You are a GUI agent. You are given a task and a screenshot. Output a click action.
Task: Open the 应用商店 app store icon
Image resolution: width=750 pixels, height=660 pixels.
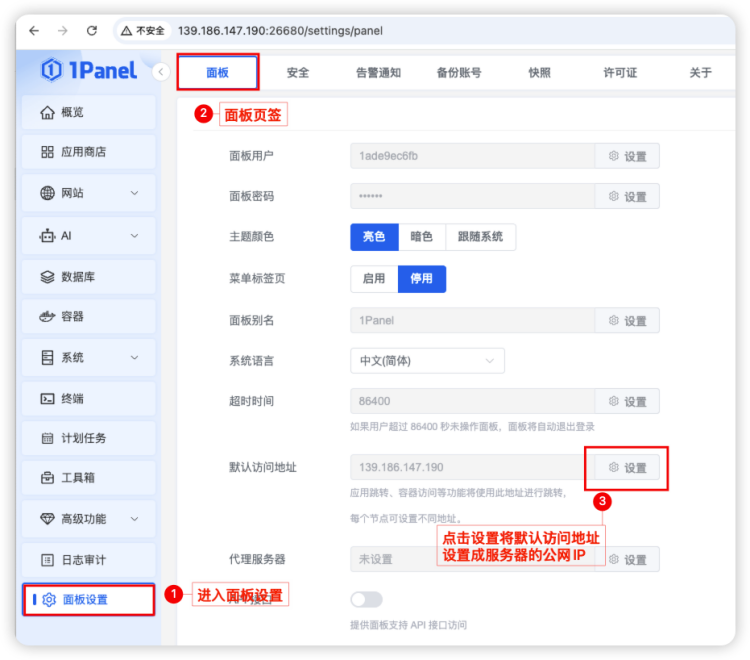click(47, 152)
